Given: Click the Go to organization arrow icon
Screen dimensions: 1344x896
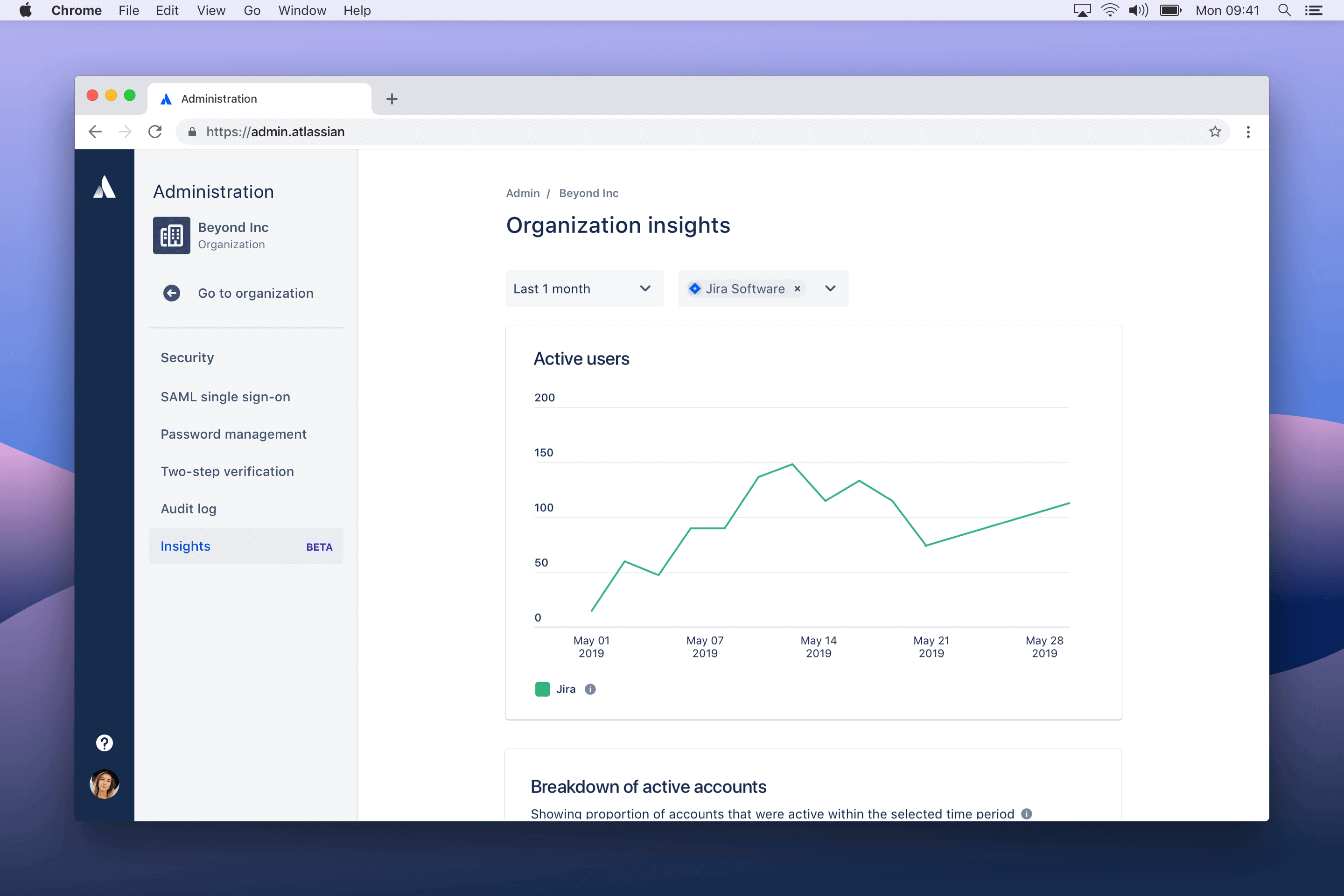Looking at the screenshot, I should click(x=172, y=293).
